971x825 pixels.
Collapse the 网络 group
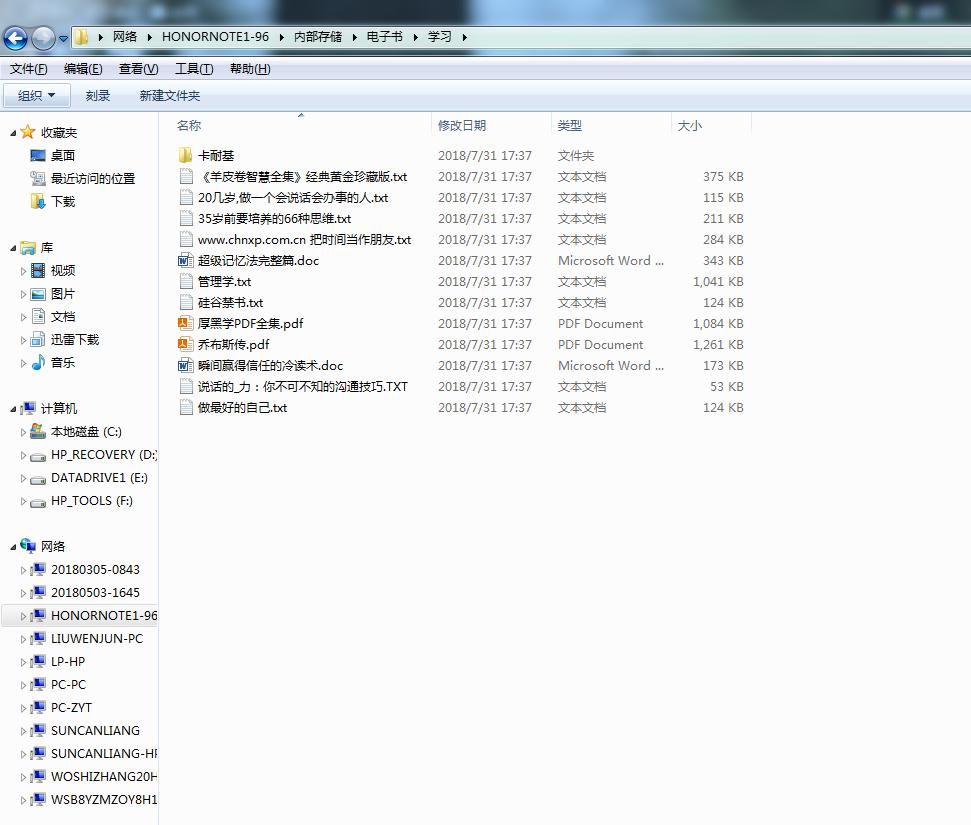click(x=13, y=547)
